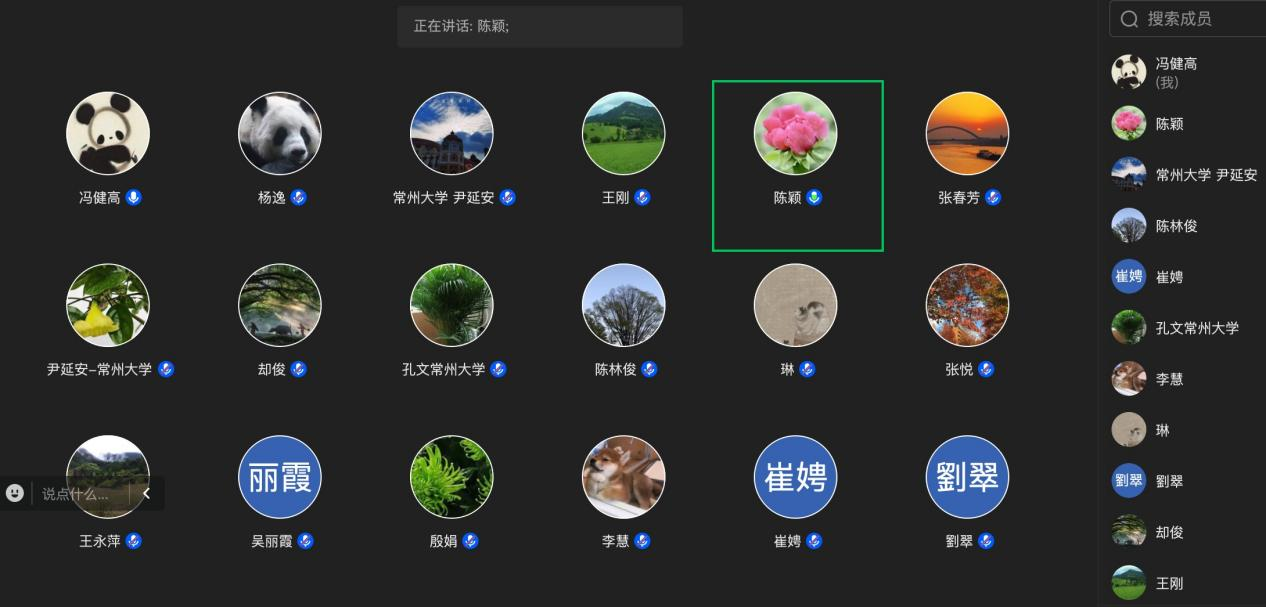Click the microphone icon next to 冯健高
Screen dimensions: 1266x607
coord(134,198)
